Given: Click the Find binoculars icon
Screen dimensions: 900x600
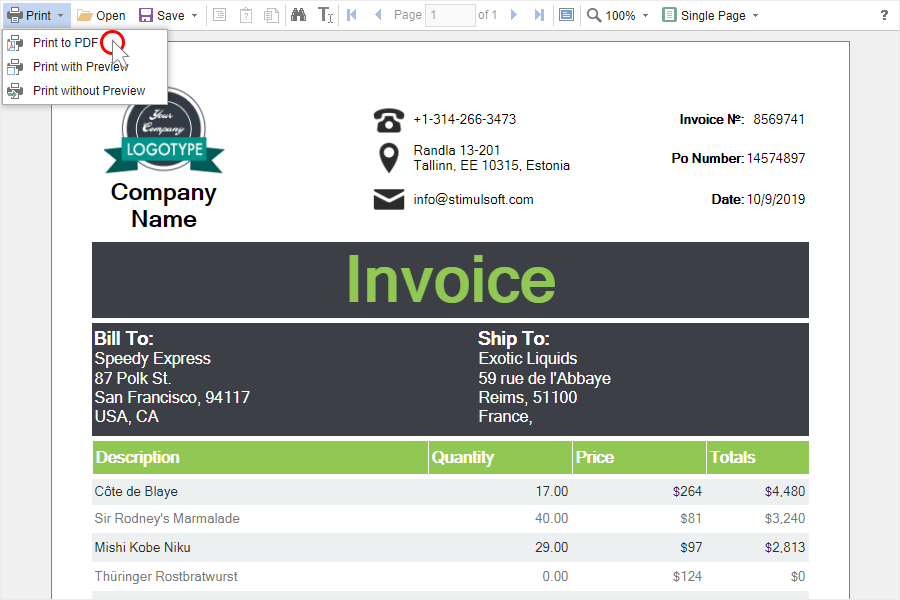Looking at the screenshot, I should click(298, 16).
